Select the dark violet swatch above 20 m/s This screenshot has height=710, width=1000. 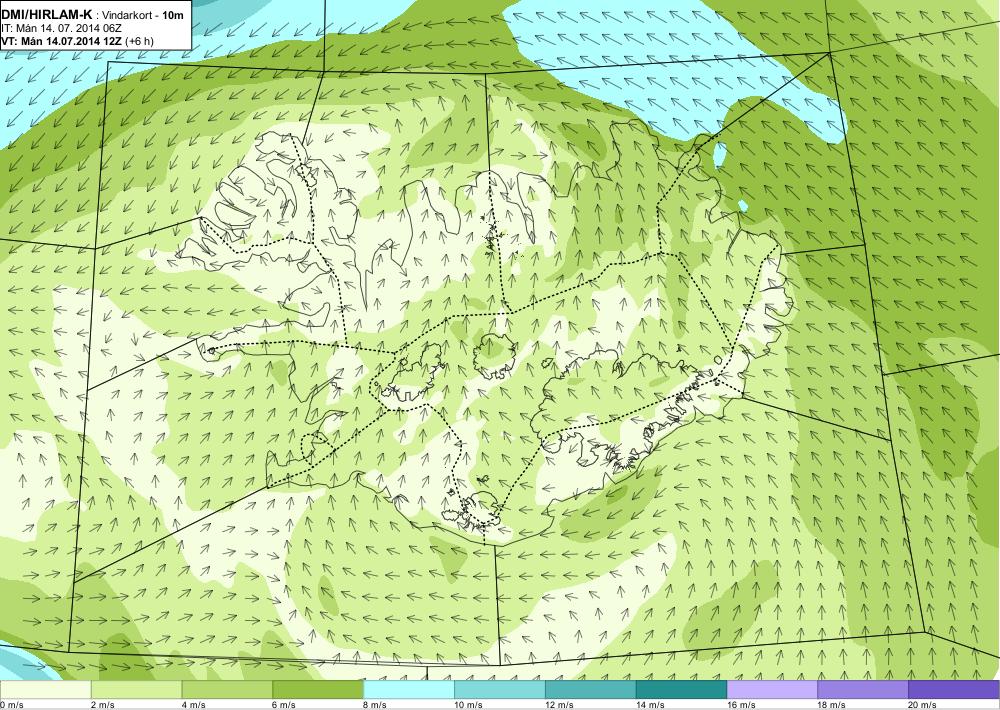[x=953, y=690]
